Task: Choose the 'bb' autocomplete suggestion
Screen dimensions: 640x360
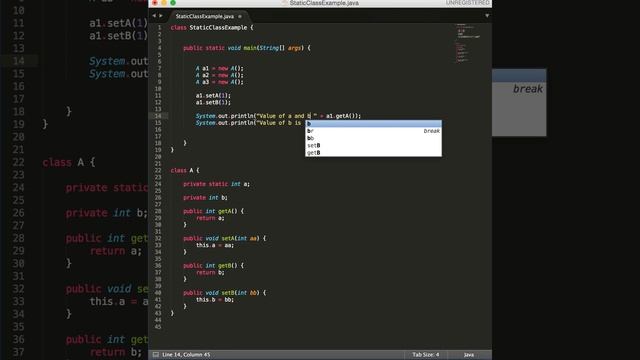Action: [373, 138]
